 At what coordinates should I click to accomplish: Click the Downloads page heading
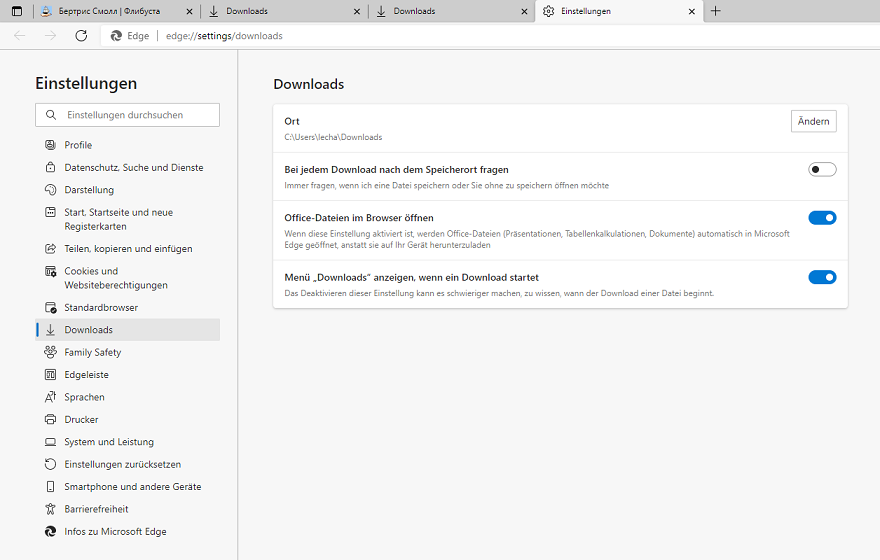click(x=309, y=84)
